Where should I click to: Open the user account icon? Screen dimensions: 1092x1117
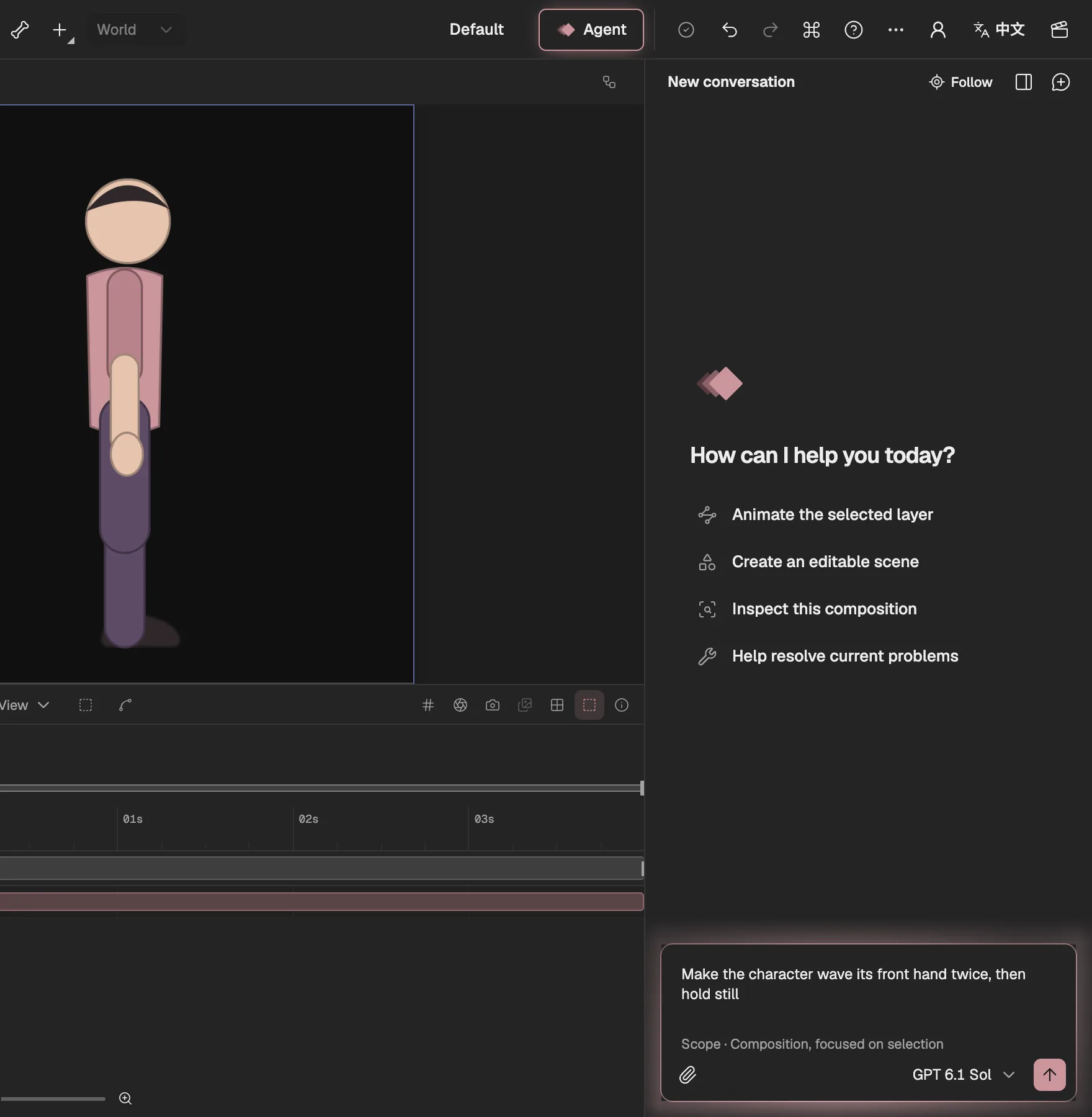[938, 30]
